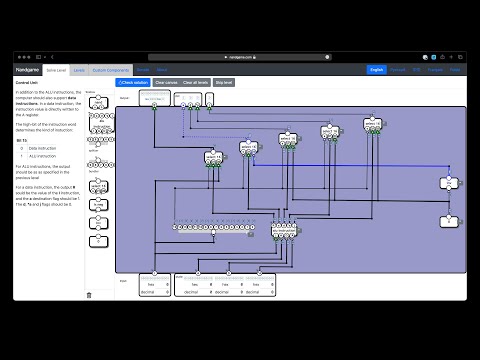Select the Russian language option
Viewport: 480px width, 360px height.
[397, 70]
